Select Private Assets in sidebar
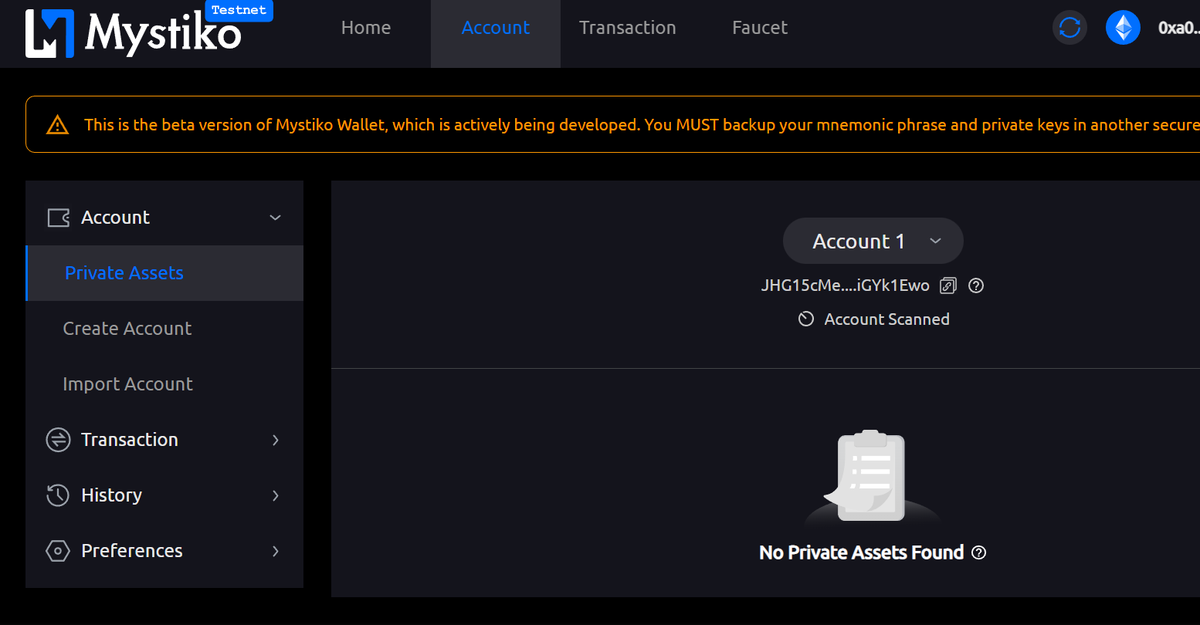1200x625 pixels. pos(164,273)
